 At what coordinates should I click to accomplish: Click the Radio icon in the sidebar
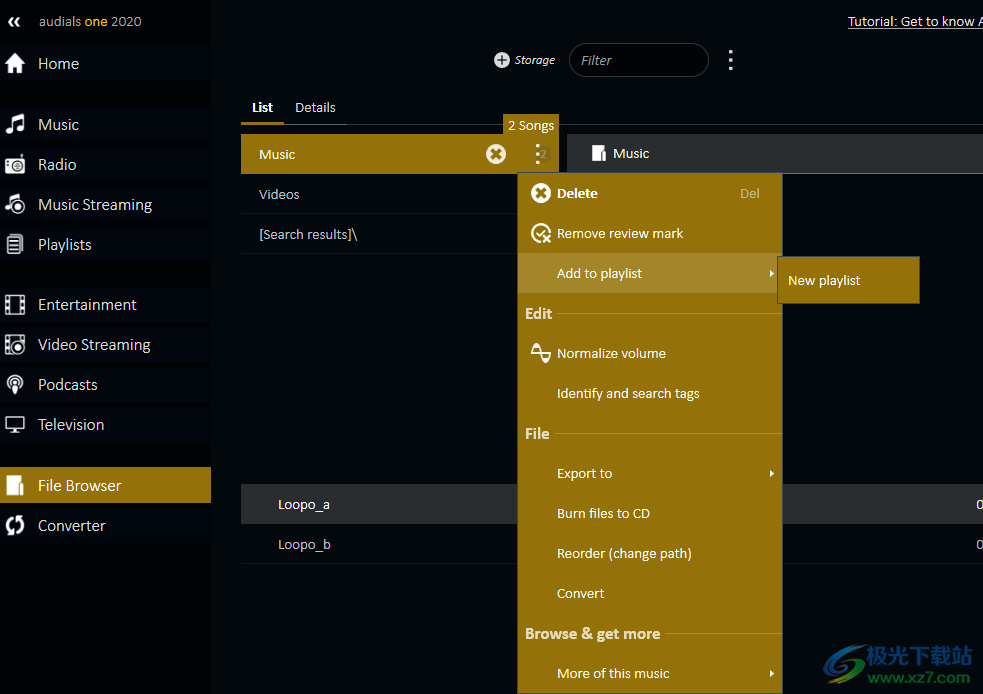pos(15,164)
